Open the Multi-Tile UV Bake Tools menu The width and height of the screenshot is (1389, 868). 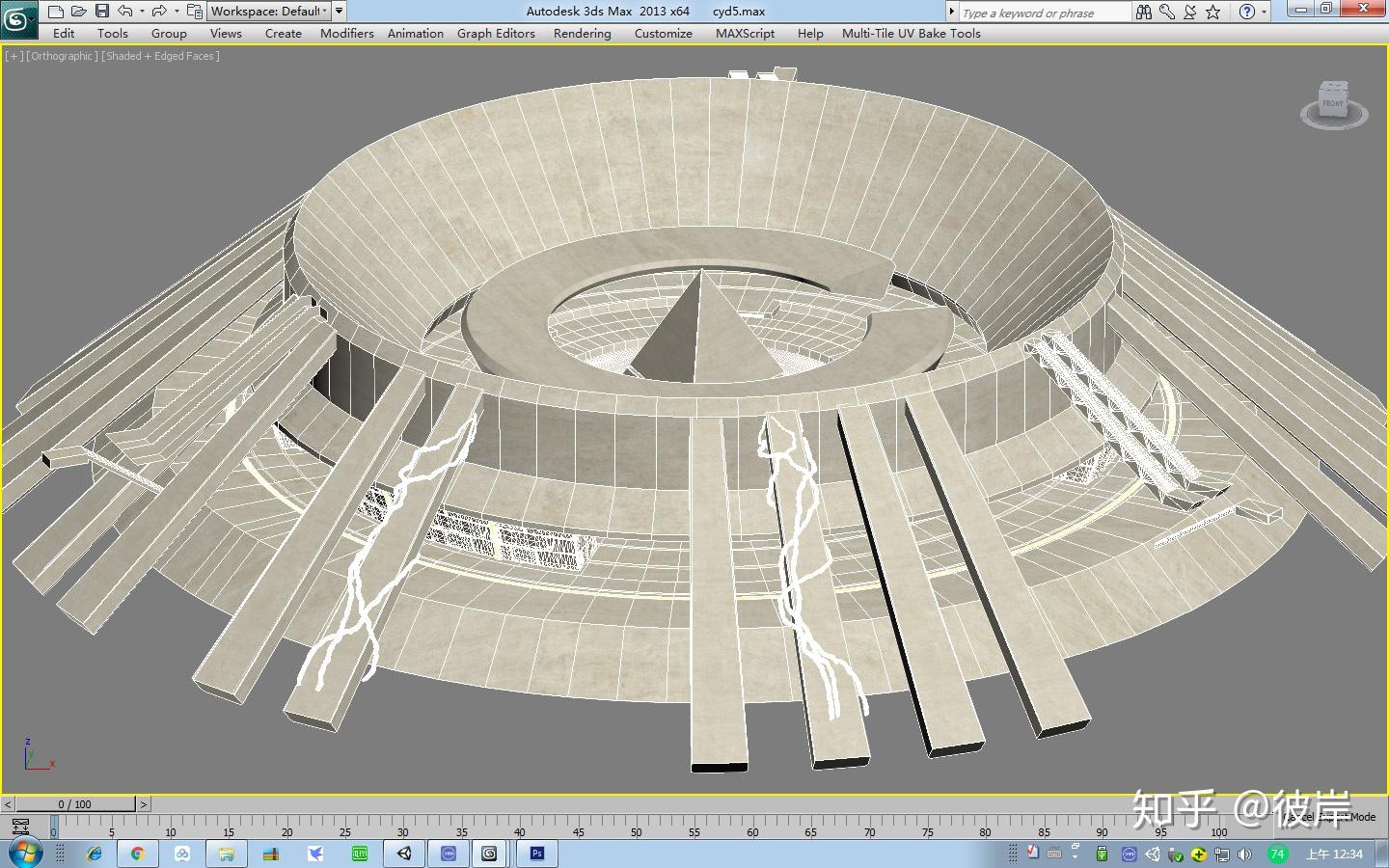pyautogui.click(x=912, y=33)
